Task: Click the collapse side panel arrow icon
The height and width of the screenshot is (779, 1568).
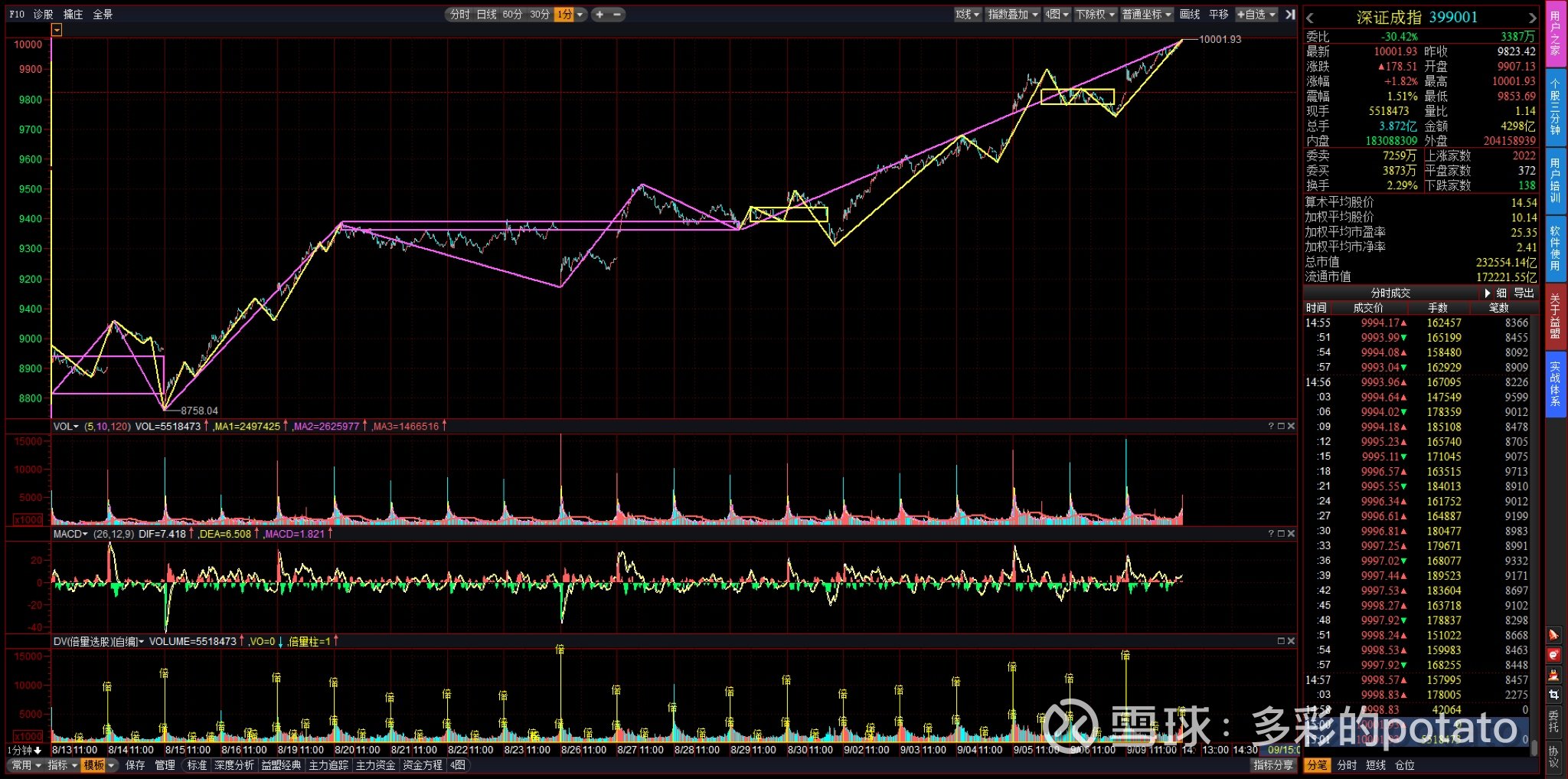Action: pyautogui.click(x=1289, y=15)
